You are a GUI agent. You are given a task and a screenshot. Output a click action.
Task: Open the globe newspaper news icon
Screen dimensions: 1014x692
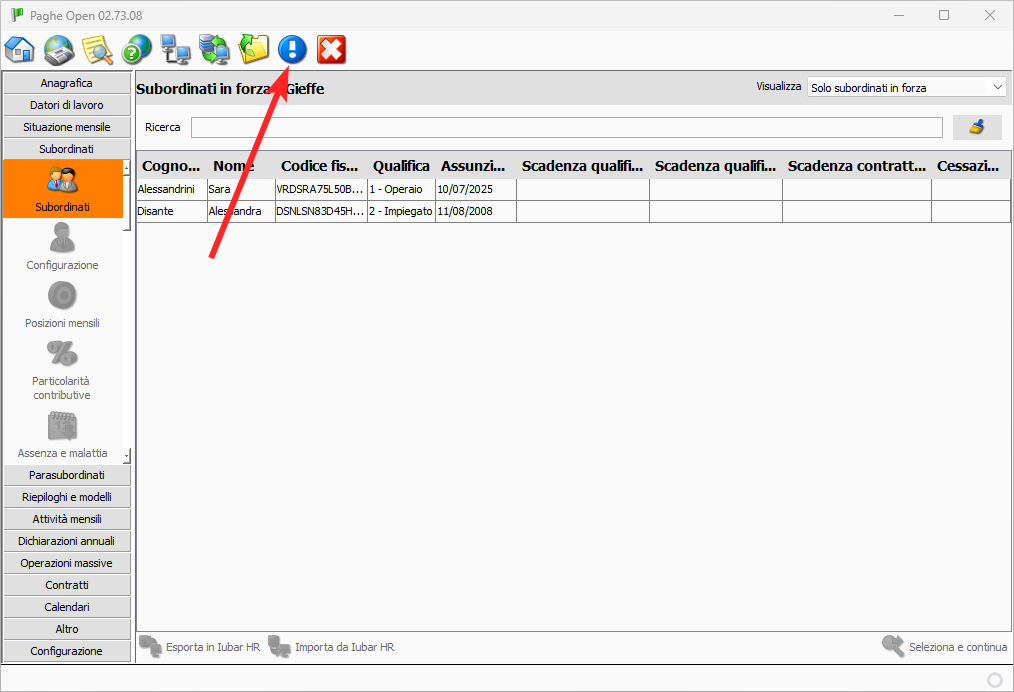coord(59,49)
